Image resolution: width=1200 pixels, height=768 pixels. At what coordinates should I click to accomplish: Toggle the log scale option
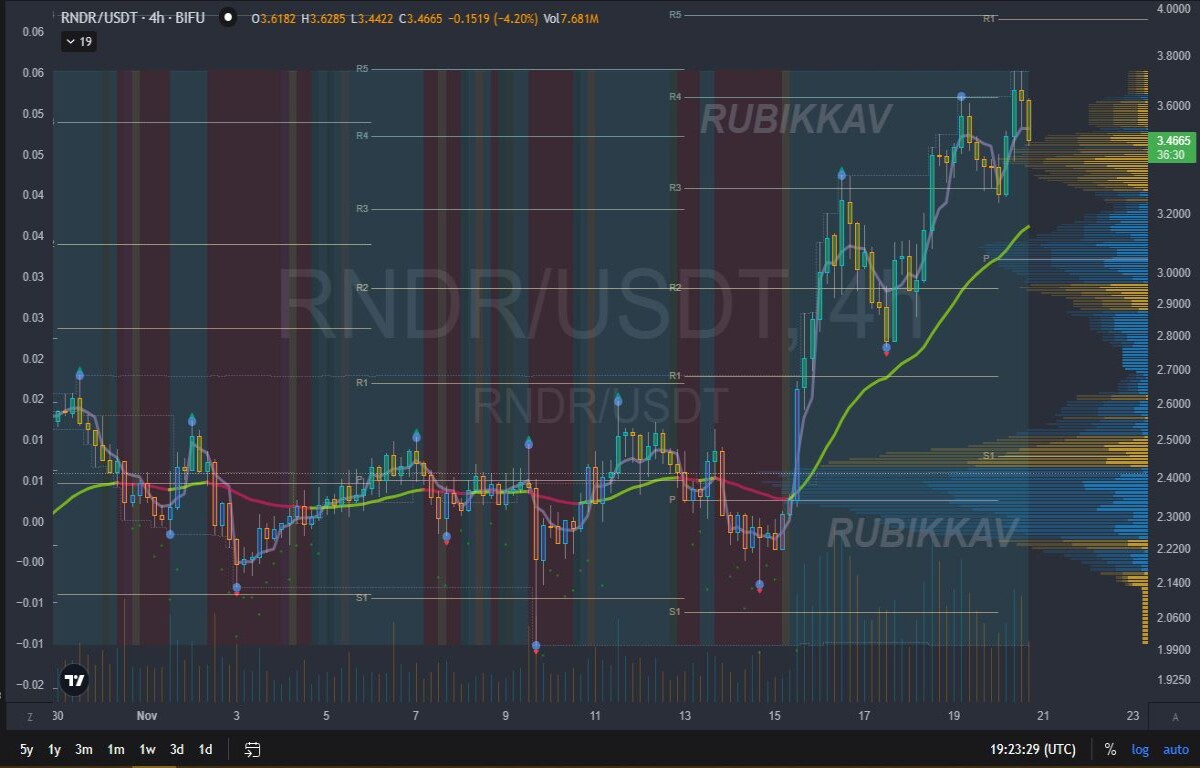(1140, 749)
